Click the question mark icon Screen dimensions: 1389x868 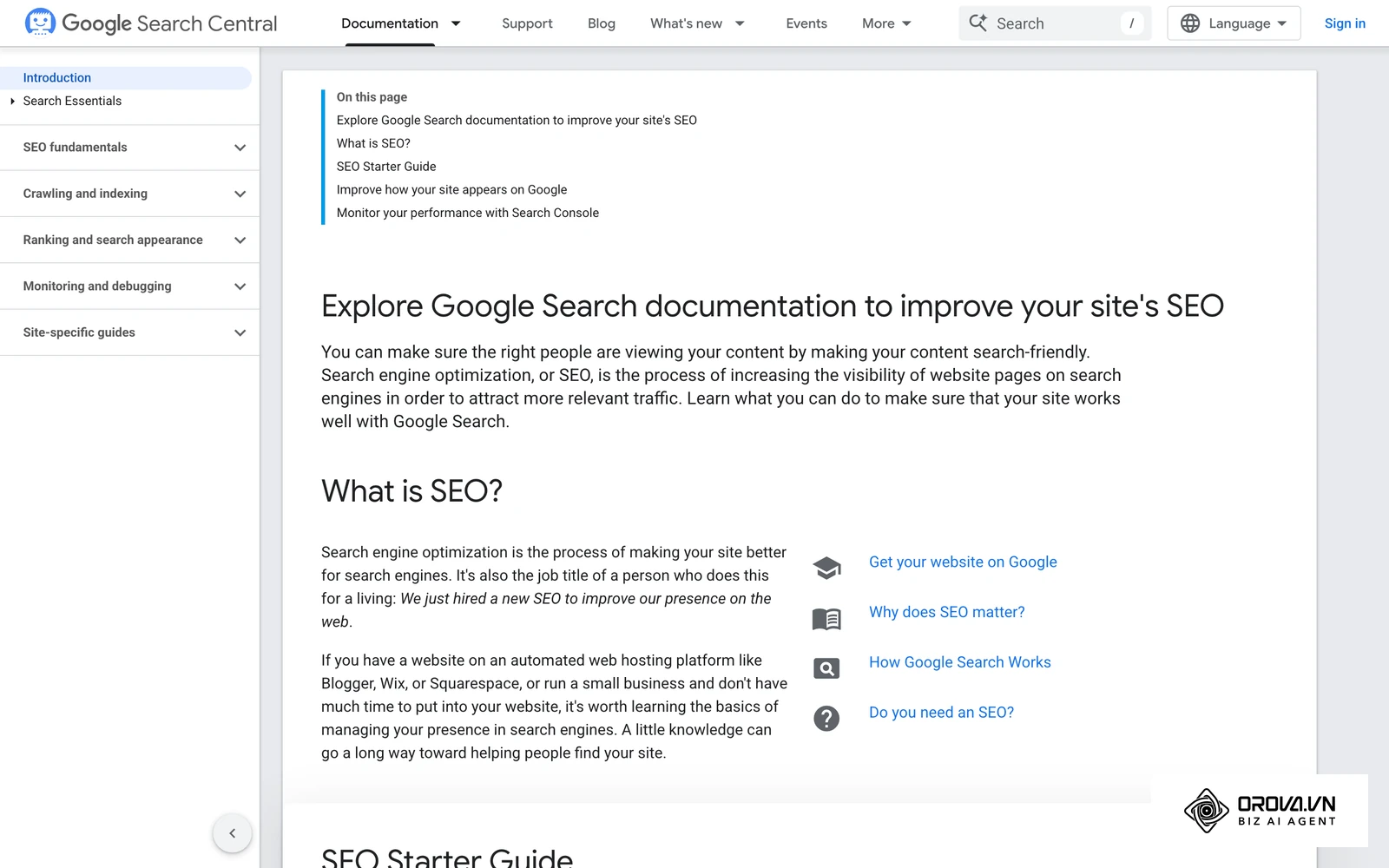826,719
